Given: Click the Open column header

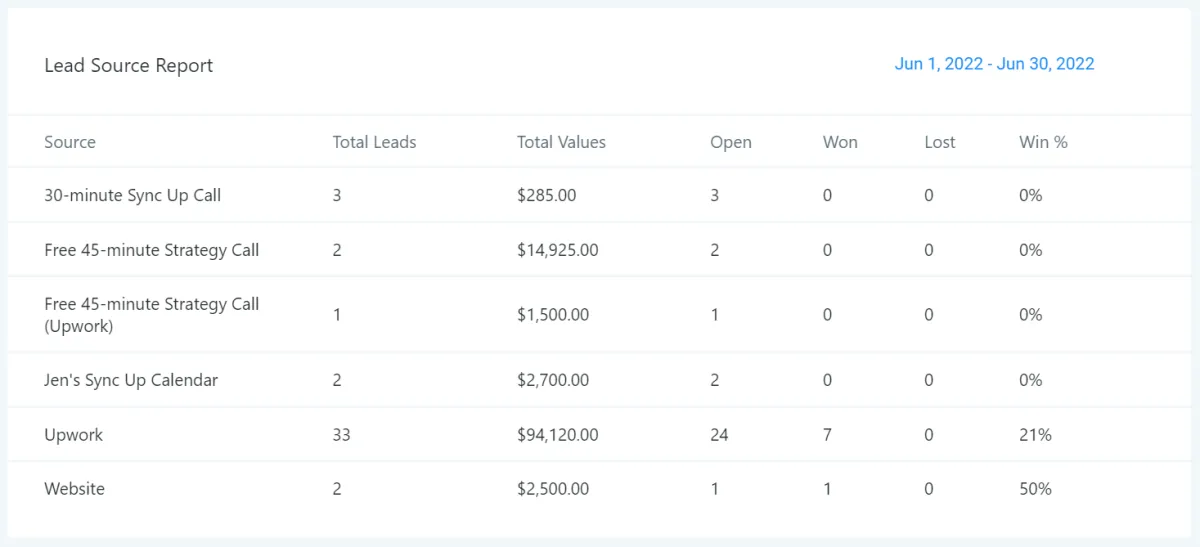Looking at the screenshot, I should tap(730, 142).
